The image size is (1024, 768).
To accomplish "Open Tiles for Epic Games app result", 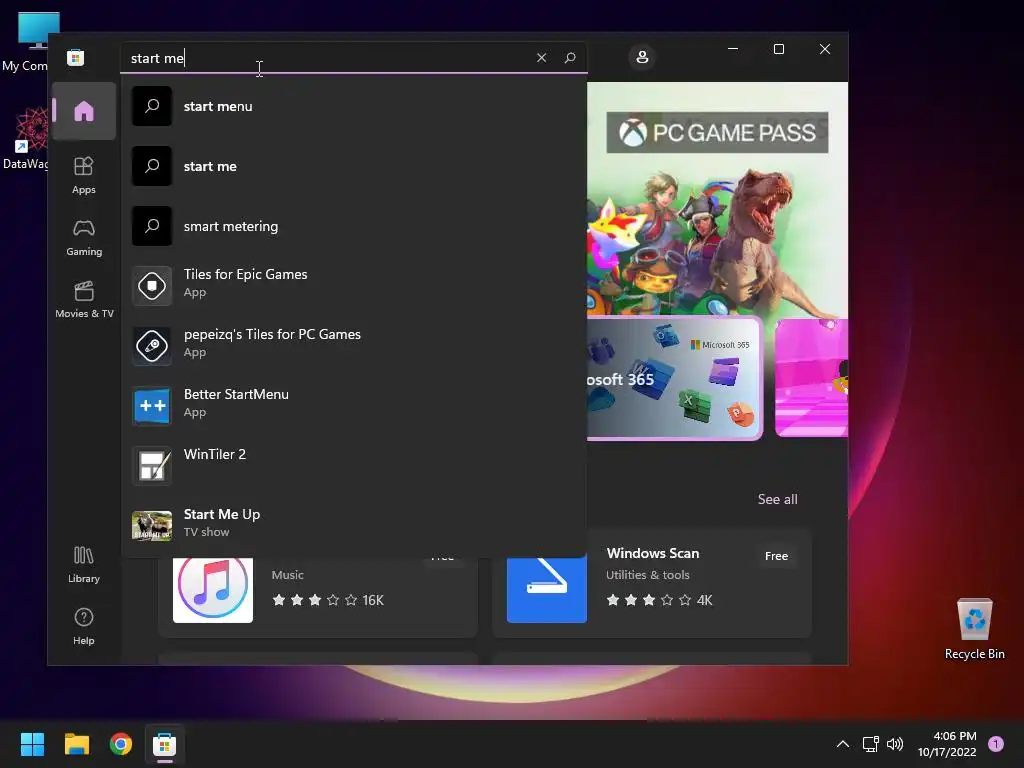I will [x=354, y=286].
